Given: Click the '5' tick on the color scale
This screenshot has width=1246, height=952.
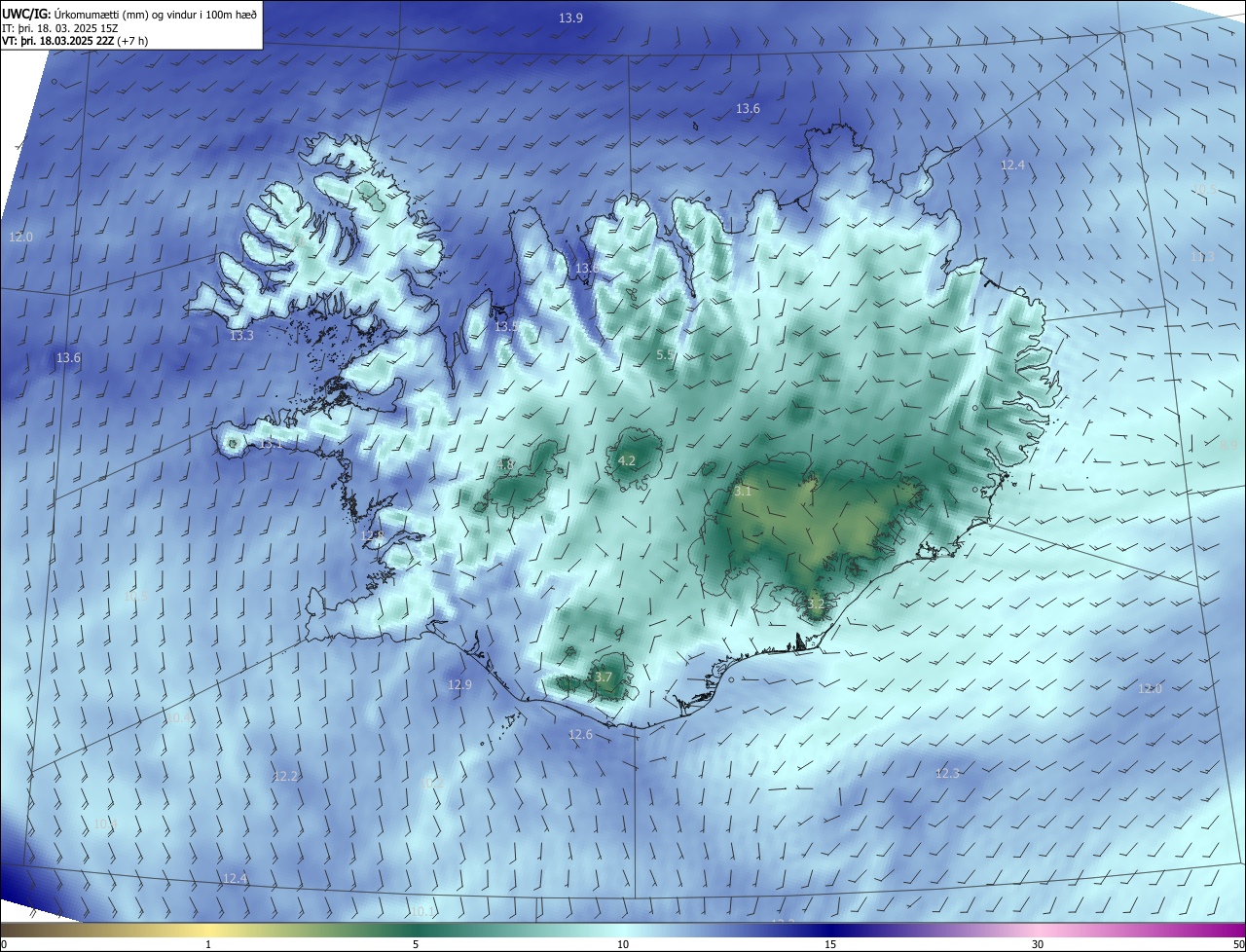Looking at the screenshot, I should pyautogui.click(x=416, y=944).
